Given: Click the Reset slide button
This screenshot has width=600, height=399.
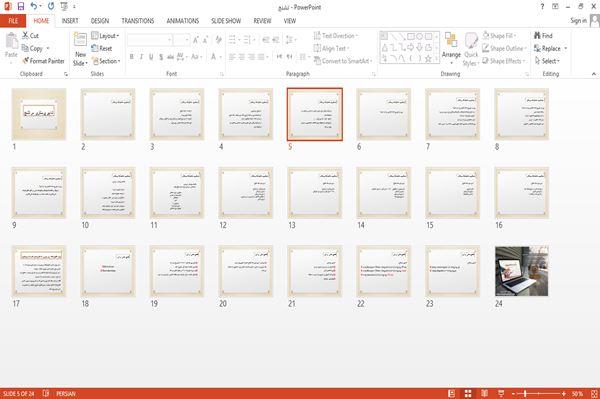Looking at the screenshot, I should [102, 48].
